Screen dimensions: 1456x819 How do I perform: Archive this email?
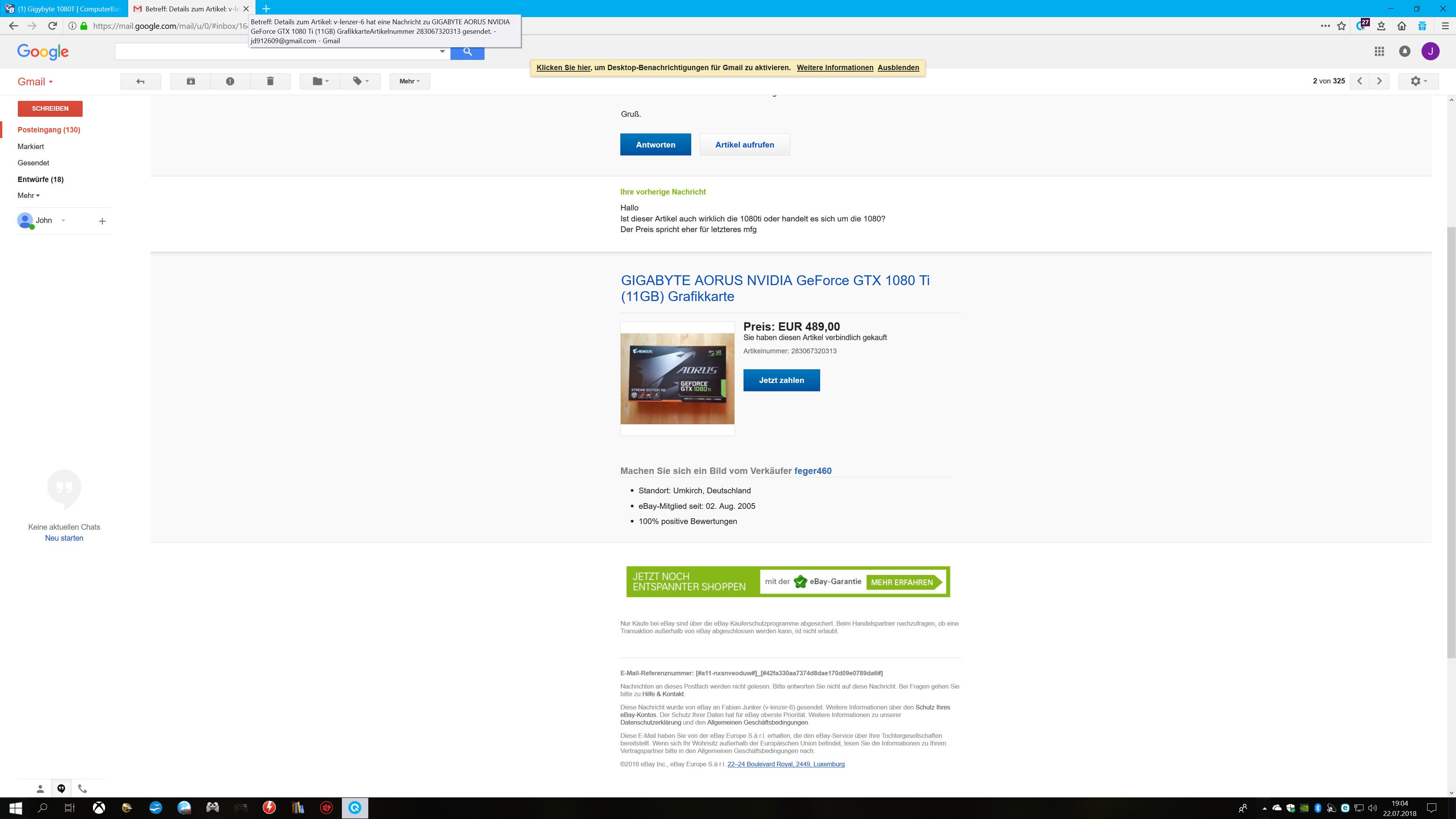(x=190, y=82)
